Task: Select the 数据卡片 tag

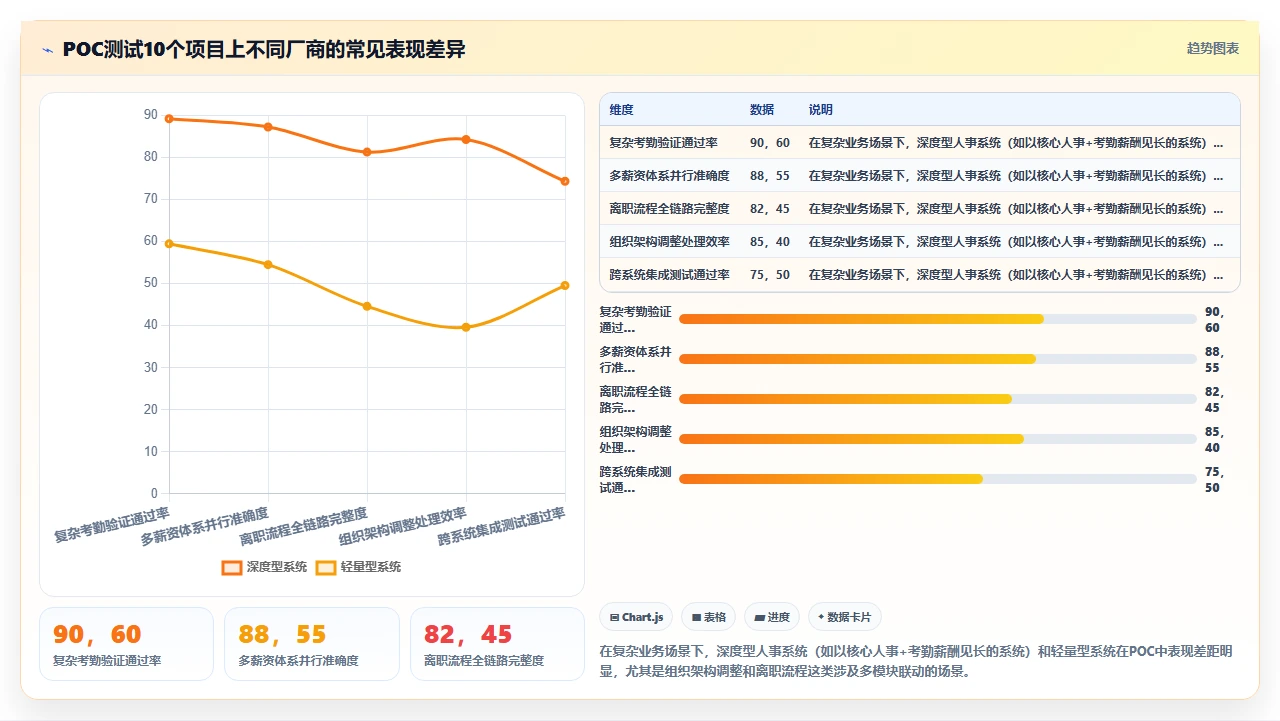Action: click(845, 617)
